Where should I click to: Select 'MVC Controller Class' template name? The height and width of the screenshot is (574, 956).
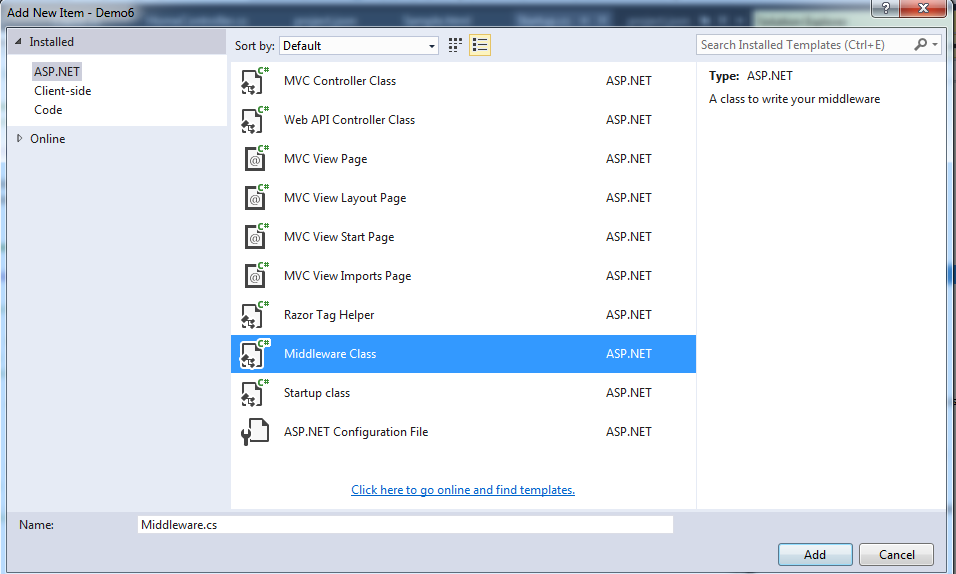(340, 81)
